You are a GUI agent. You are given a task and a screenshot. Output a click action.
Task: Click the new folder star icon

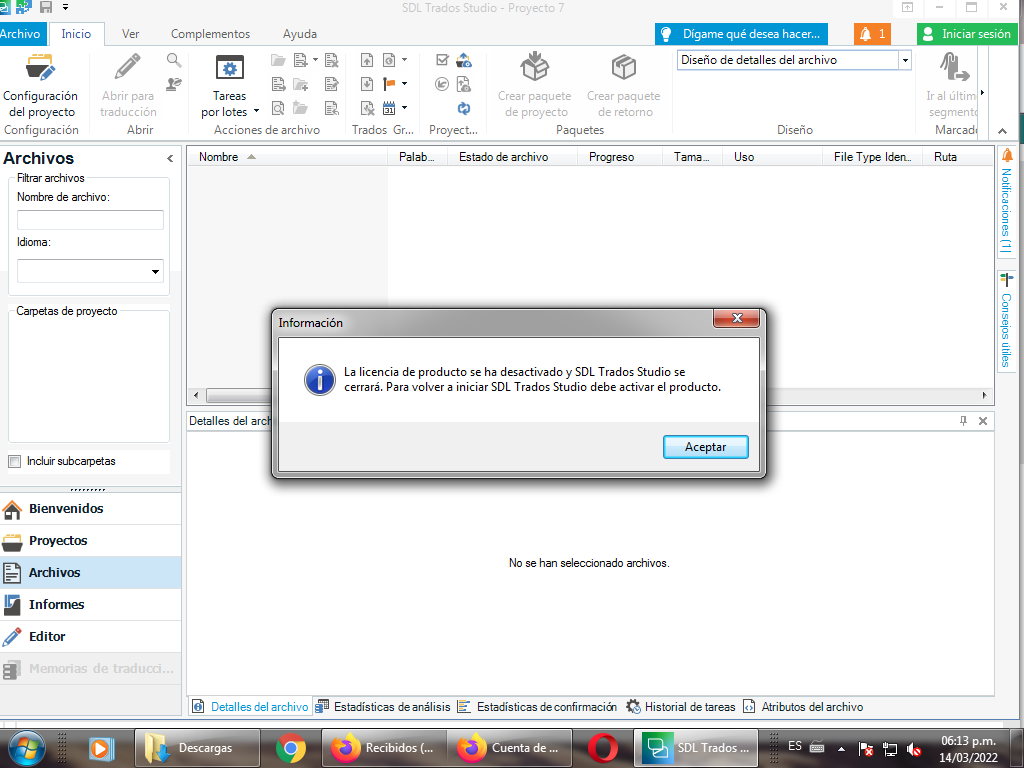[x=300, y=108]
